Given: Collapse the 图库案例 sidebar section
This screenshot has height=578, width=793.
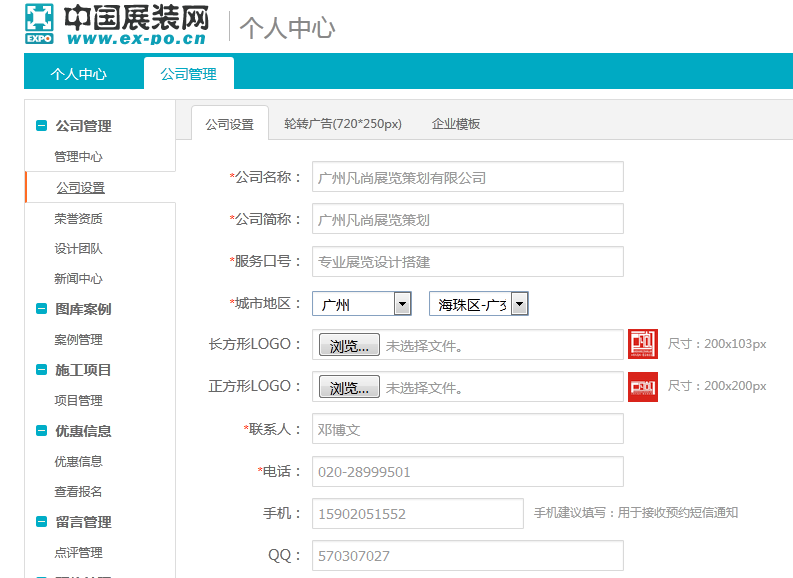Looking at the screenshot, I should click(41, 309).
